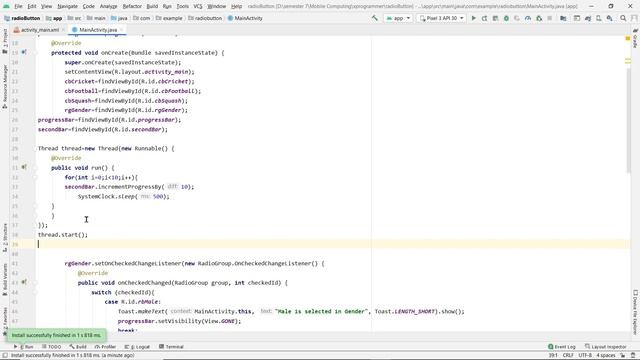Open the Project tool window sidebar button
Screen dimensions: 640x360
[x=5, y=41]
